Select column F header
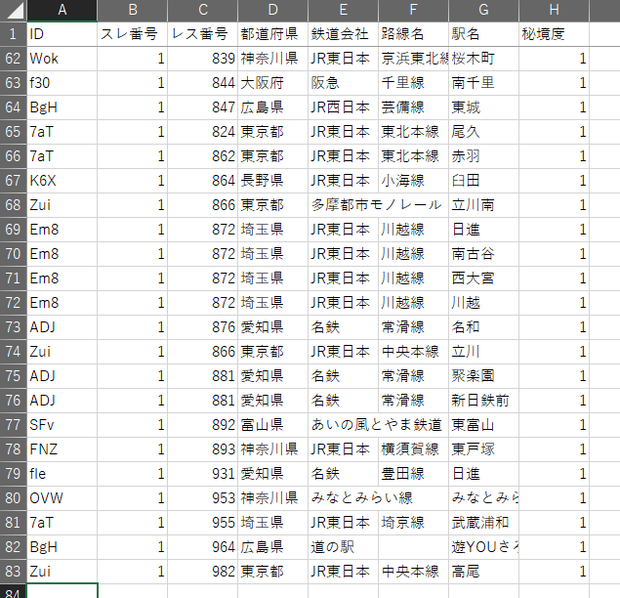The height and width of the screenshot is (598, 620). (414, 10)
